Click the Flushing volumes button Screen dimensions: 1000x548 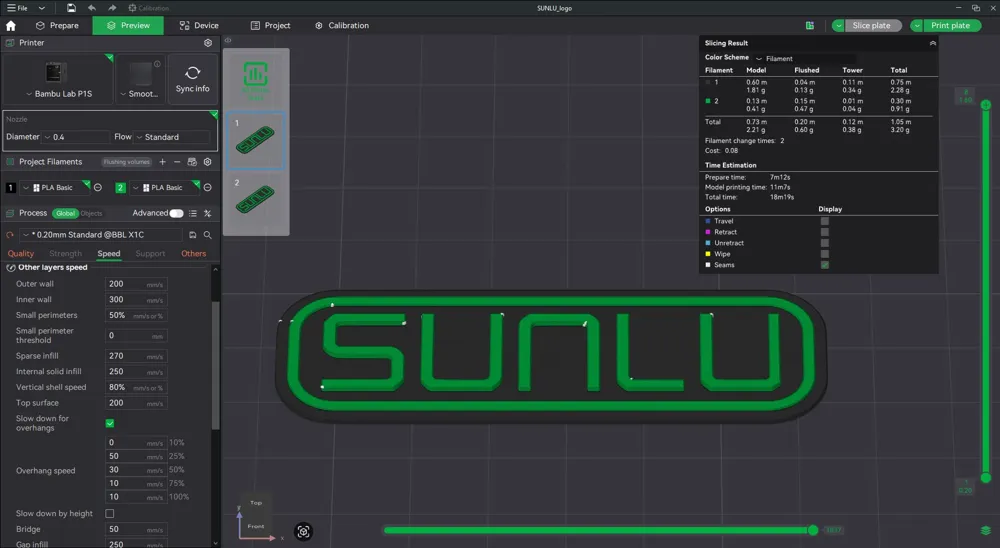point(126,162)
